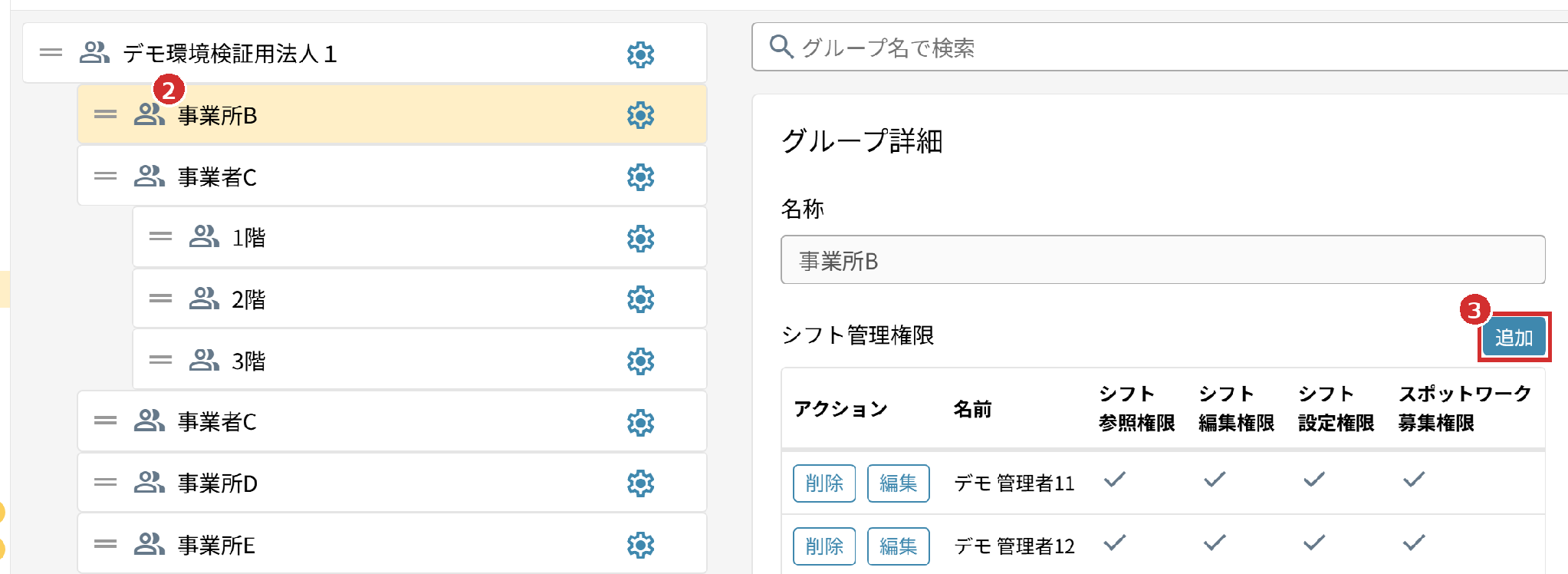Delete the デモ 管理者11 permission row

(824, 483)
